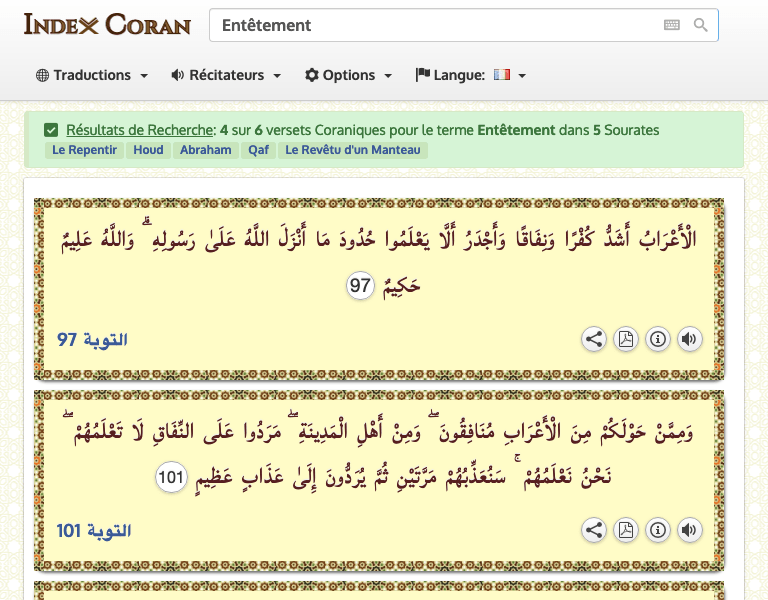Show info for verse 97
768x600 pixels.
(x=658, y=339)
